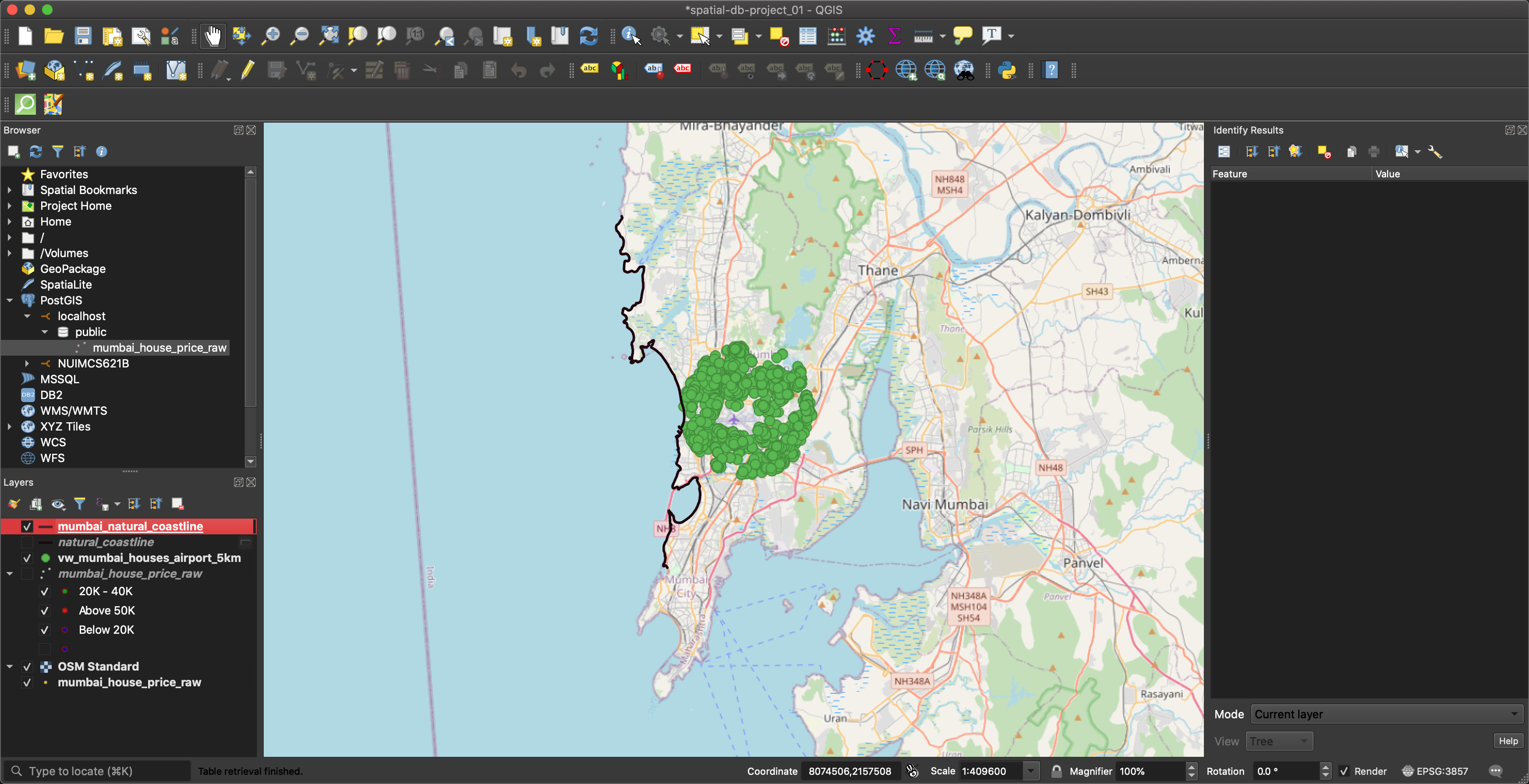Open the attribute table icon

pos(807,36)
